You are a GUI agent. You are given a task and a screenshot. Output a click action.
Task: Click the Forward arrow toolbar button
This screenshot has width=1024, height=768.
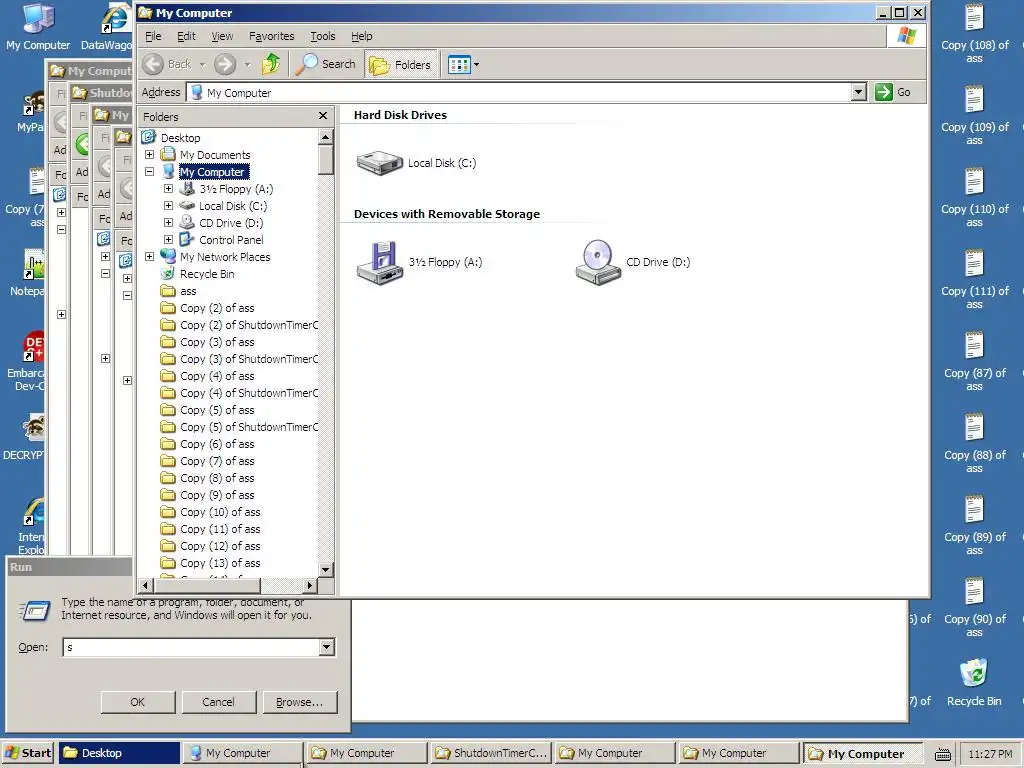[x=225, y=64]
